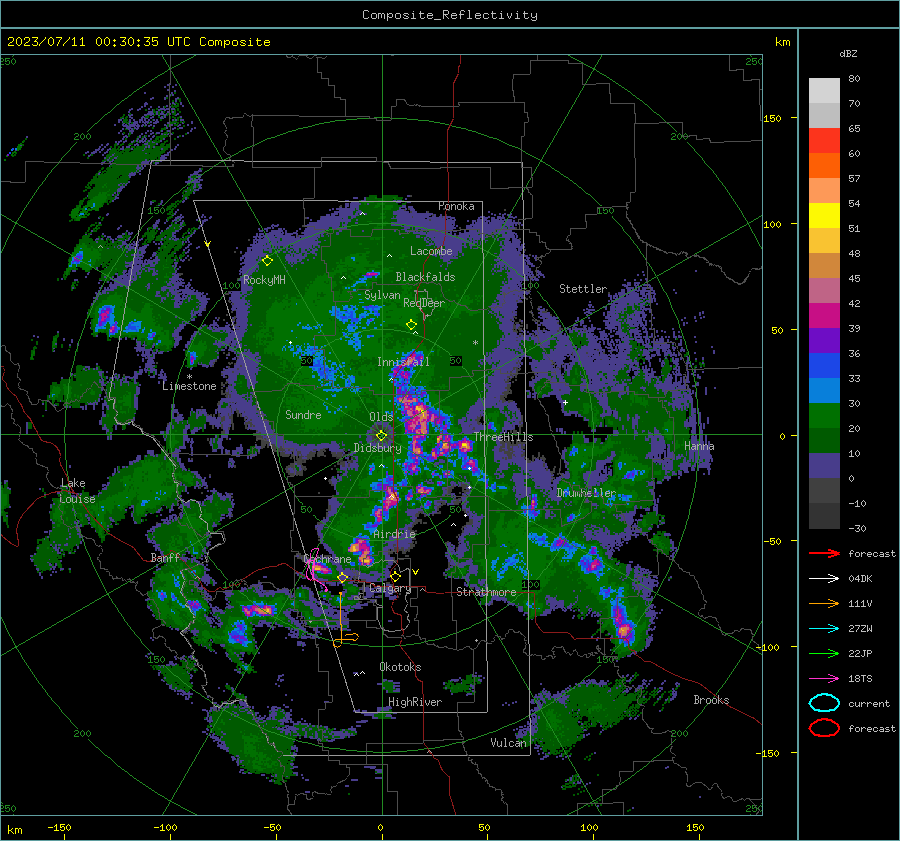The width and height of the screenshot is (900, 841).
Task: Click the 'Brooks' city label
Action: 711,700
